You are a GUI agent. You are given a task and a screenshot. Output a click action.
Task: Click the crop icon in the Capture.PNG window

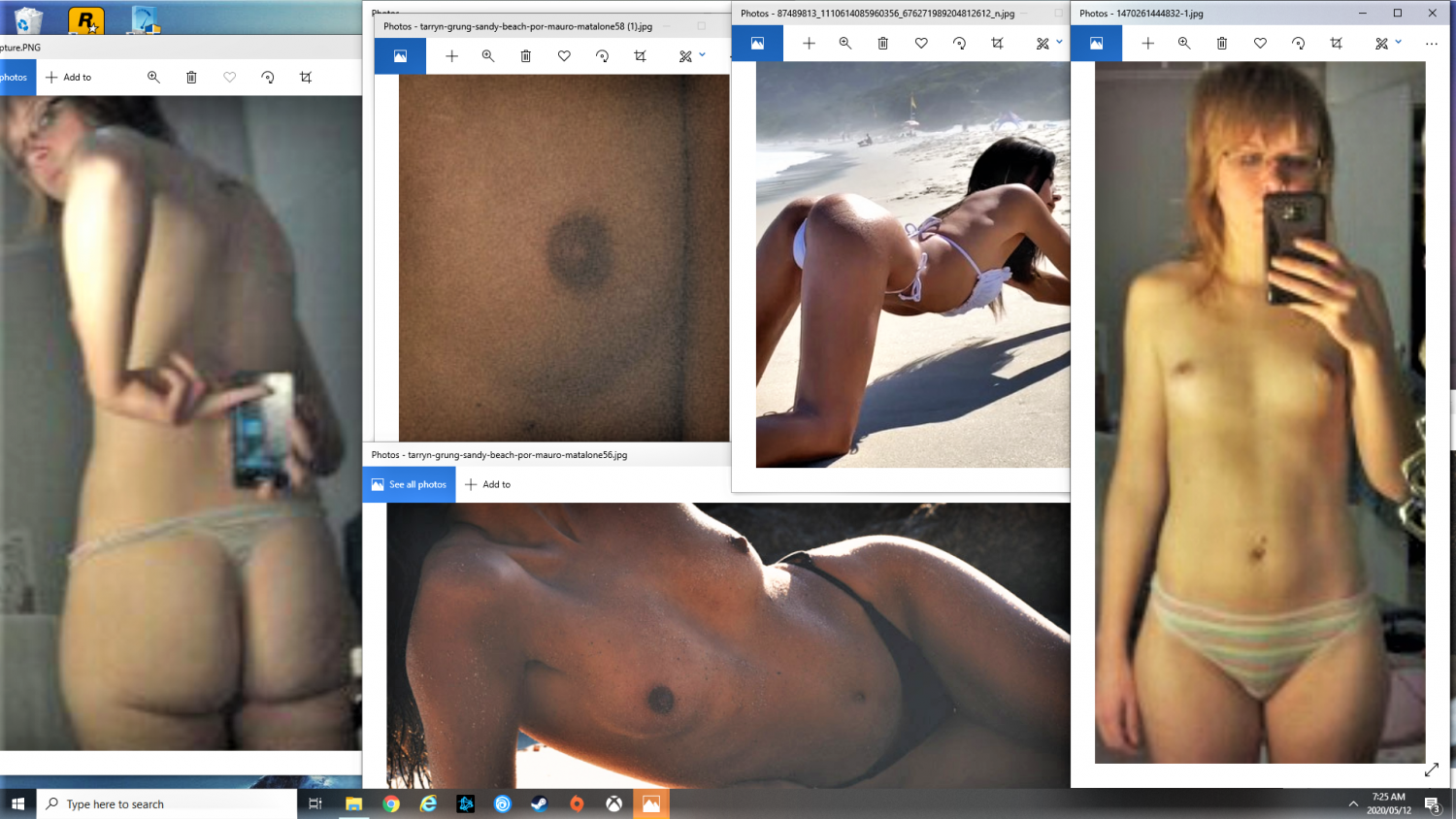306,77
